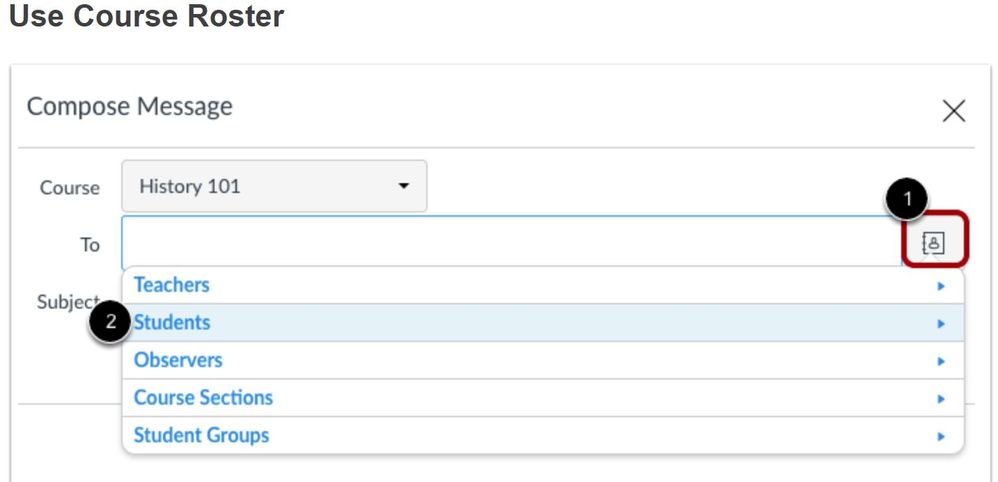The width and height of the screenshot is (998, 482).
Task: Select Teachers from the roster list
Action: coord(172,285)
